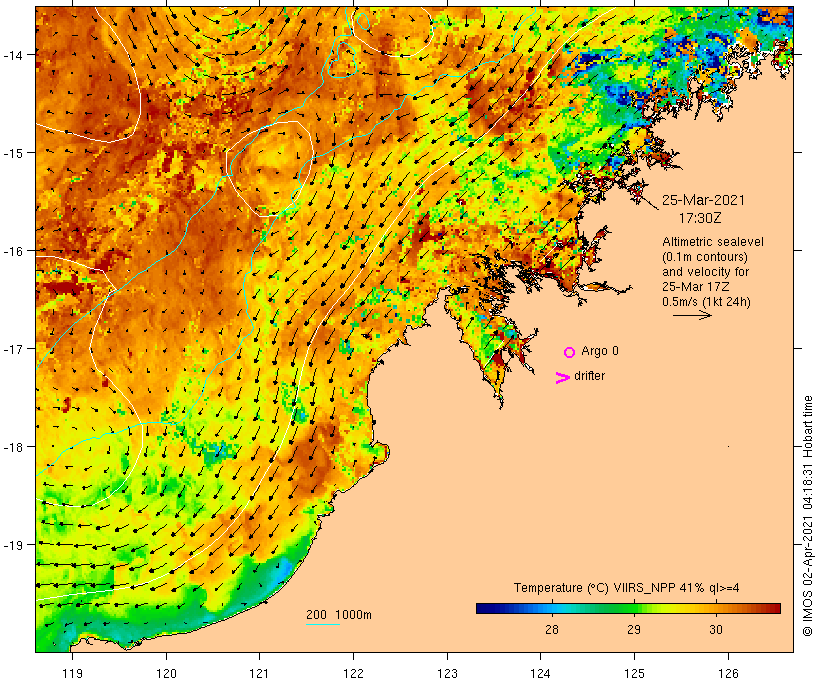
Task: Click the colorbar tick label 30
Action: (x=716, y=630)
